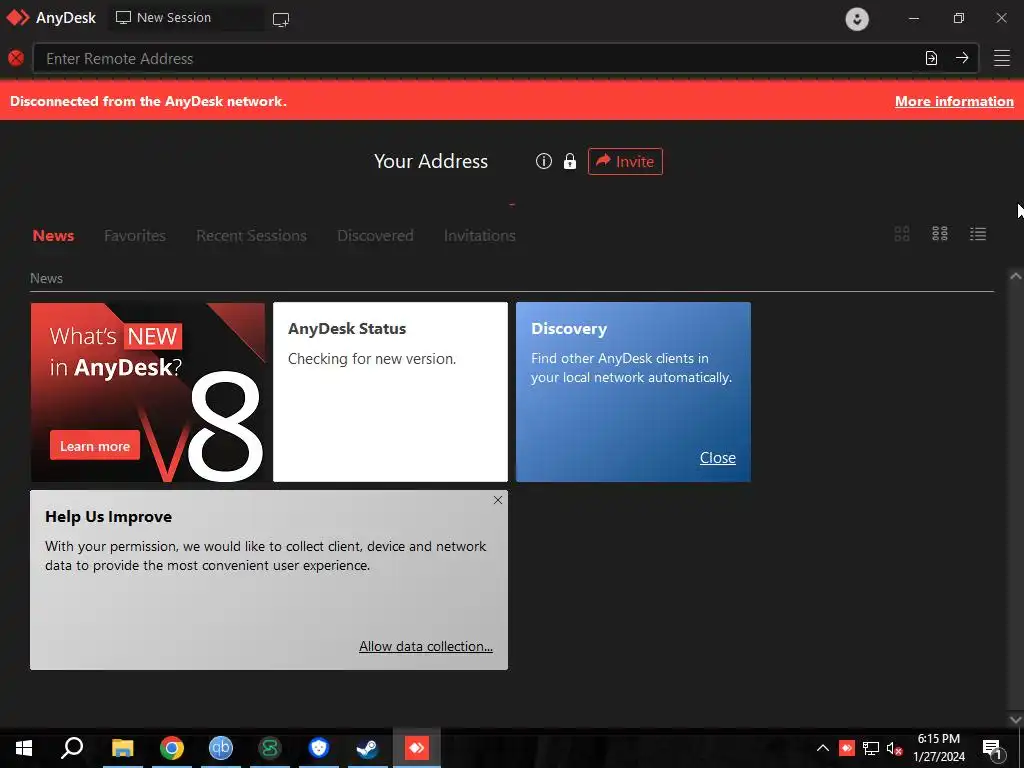Open the taskbar clock and date
1024x768 pixels.
(939, 748)
